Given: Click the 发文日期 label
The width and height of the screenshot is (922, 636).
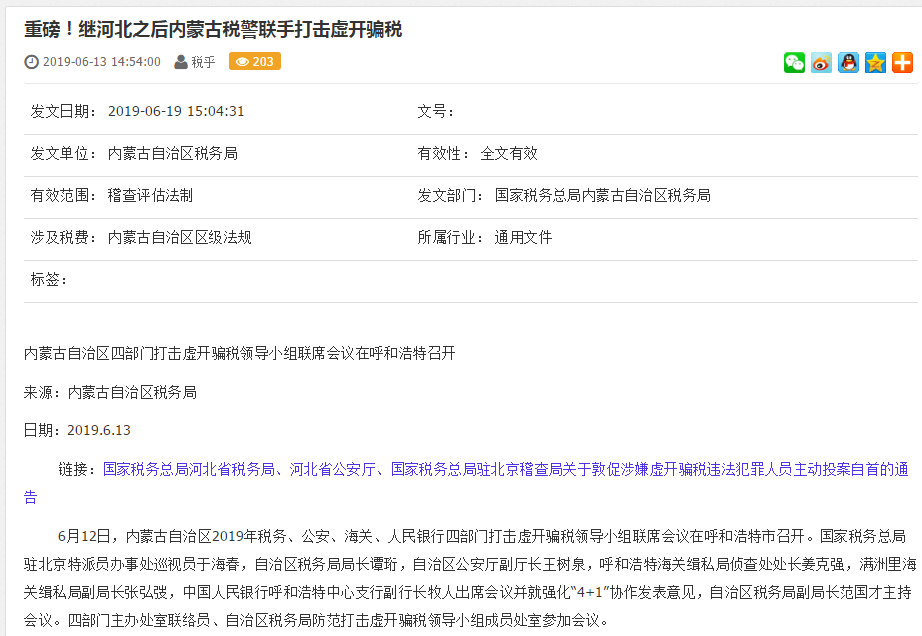Looking at the screenshot, I should 63,111.
